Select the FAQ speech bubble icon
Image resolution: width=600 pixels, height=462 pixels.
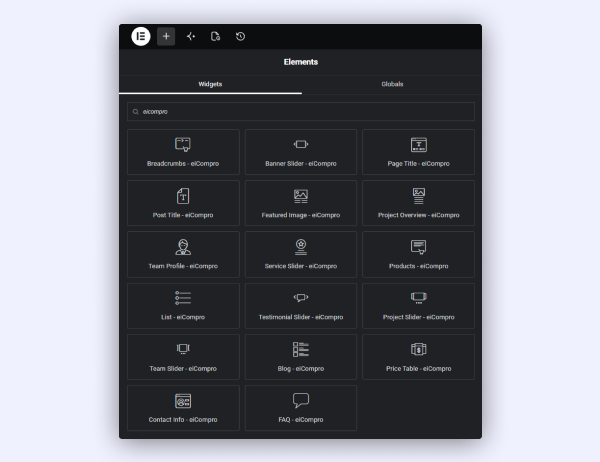[301, 400]
